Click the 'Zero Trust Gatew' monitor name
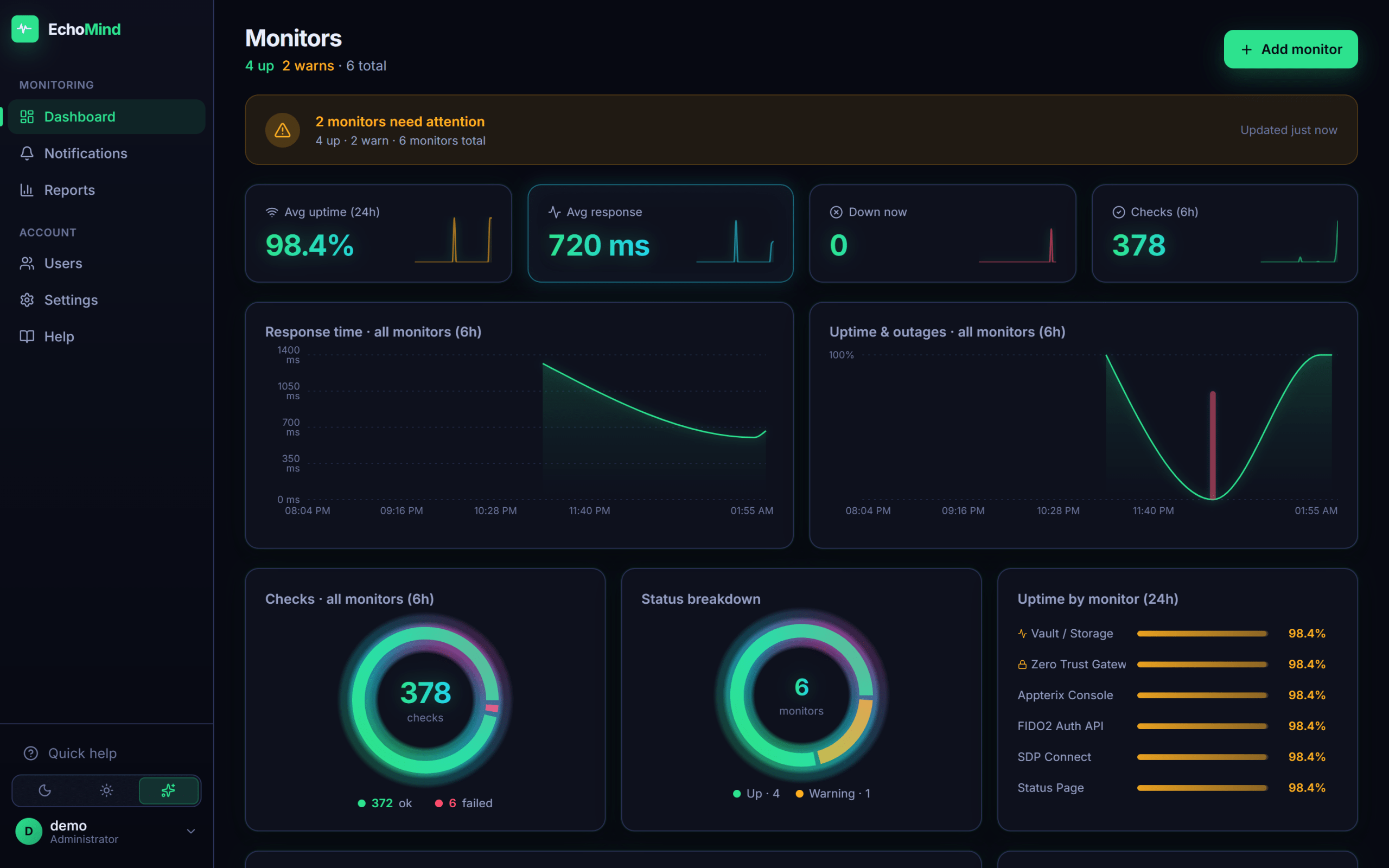The image size is (1389, 868). click(1078, 664)
